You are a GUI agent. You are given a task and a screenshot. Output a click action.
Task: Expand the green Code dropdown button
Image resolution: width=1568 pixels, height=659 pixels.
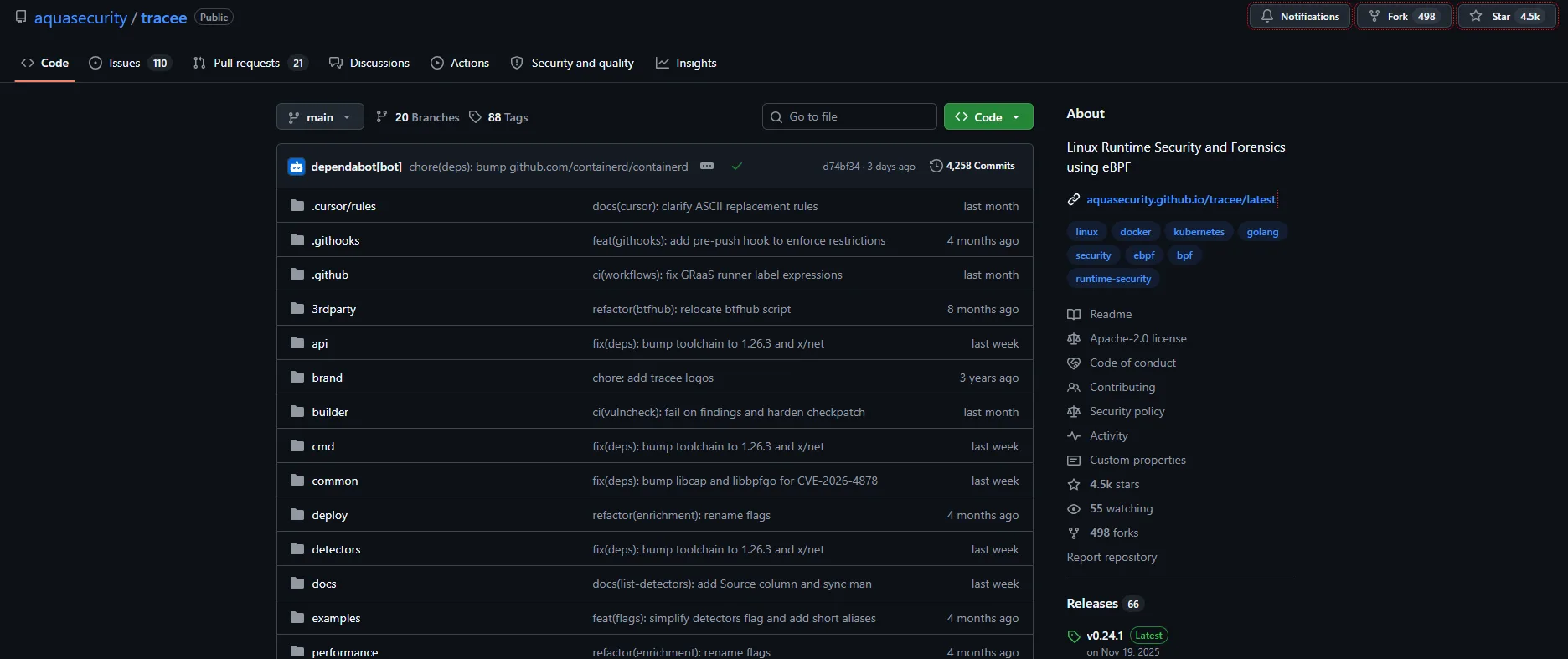click(x=988, y=117)
